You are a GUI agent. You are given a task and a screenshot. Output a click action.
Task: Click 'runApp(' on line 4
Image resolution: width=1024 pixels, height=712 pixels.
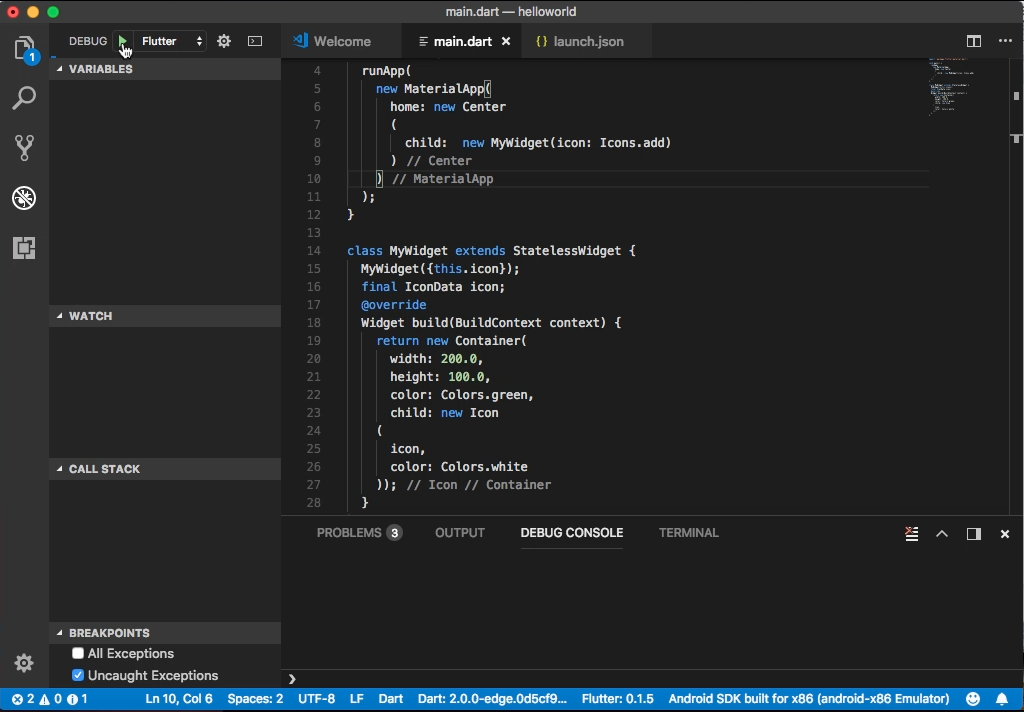(386, 71)
